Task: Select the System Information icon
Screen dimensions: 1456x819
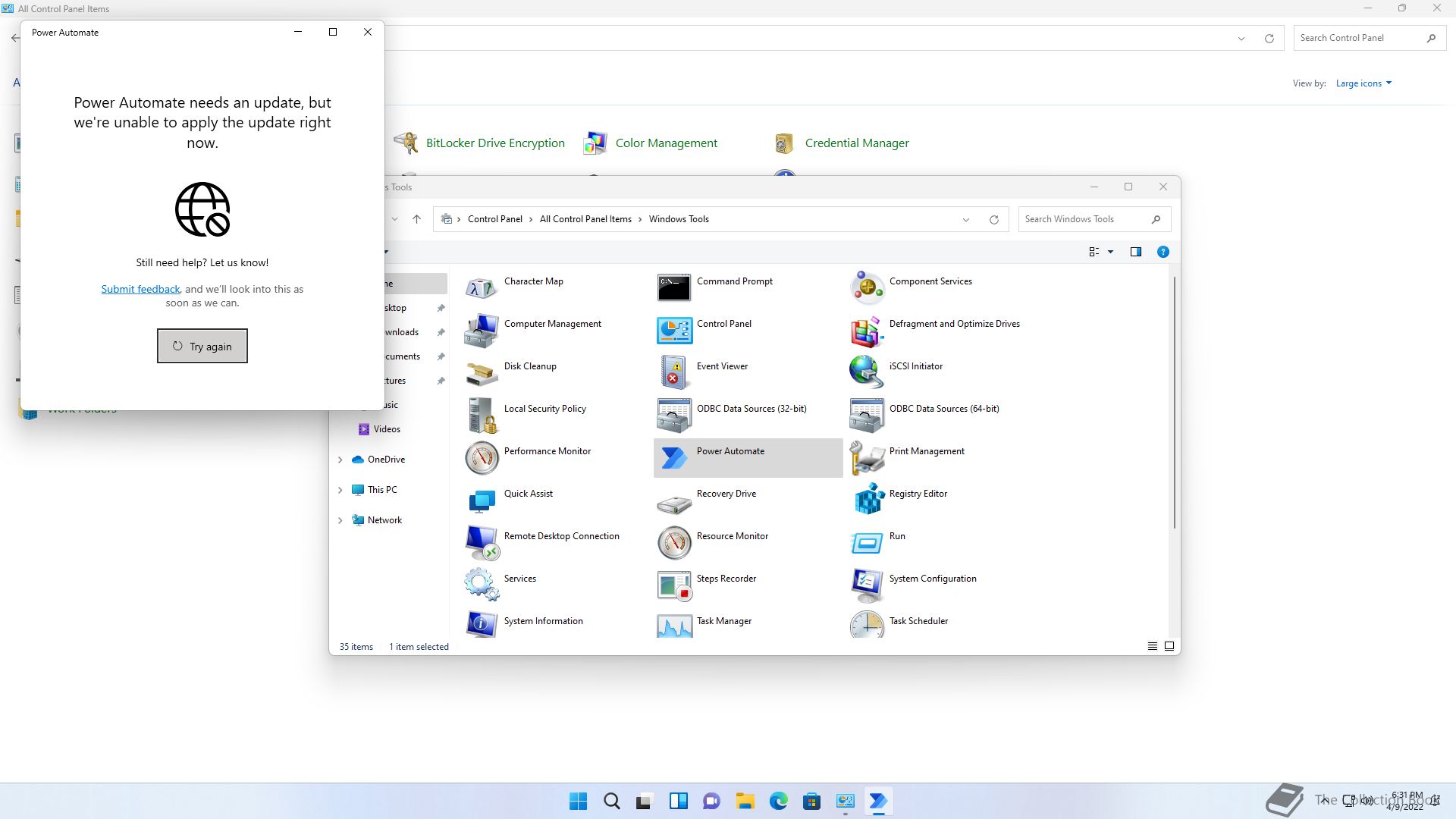Action: (x=482, y=624)
